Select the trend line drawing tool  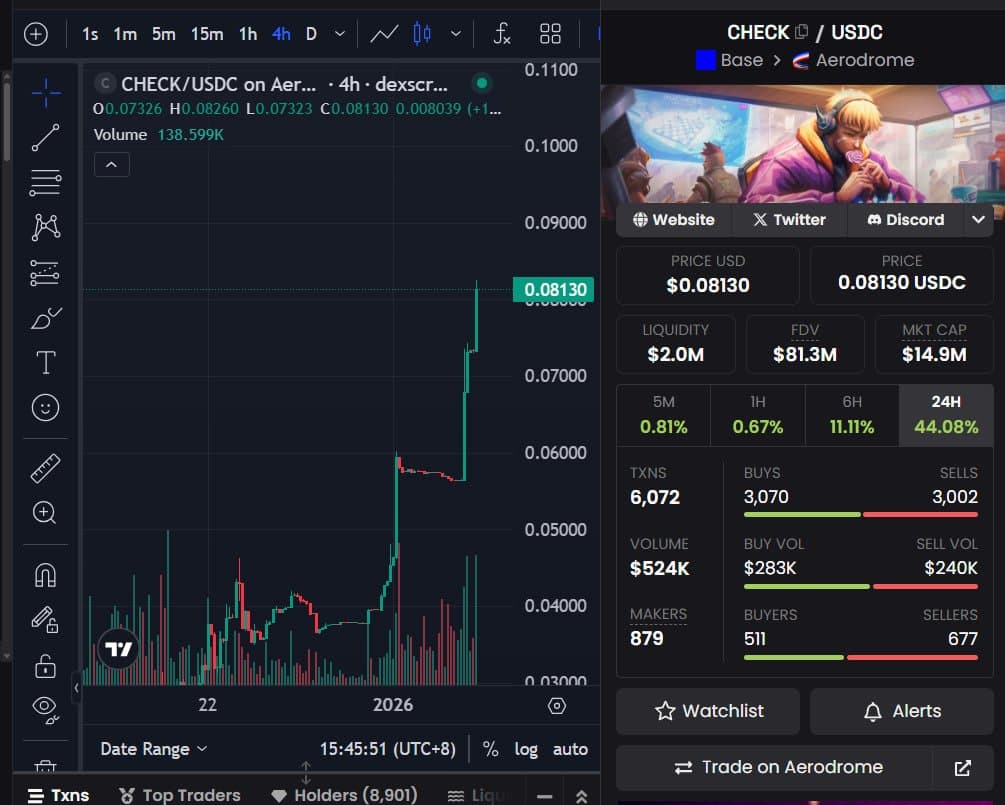pos(44,137)
